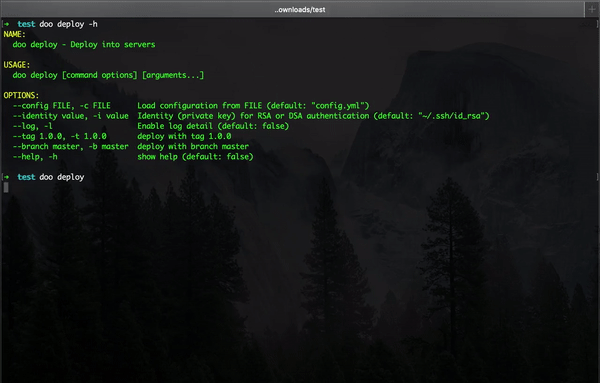Click 'Load configuration from FILE' description
This screenshot has height=383, width=600.
(x=200, y=106)
